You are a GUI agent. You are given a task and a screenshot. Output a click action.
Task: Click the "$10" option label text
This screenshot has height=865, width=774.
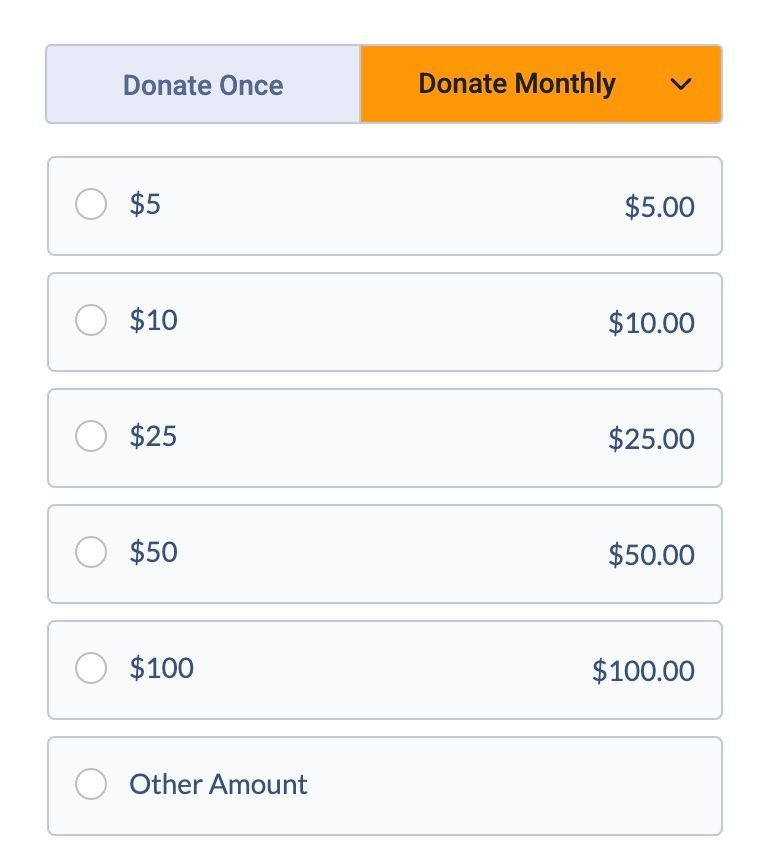point(153,321)
